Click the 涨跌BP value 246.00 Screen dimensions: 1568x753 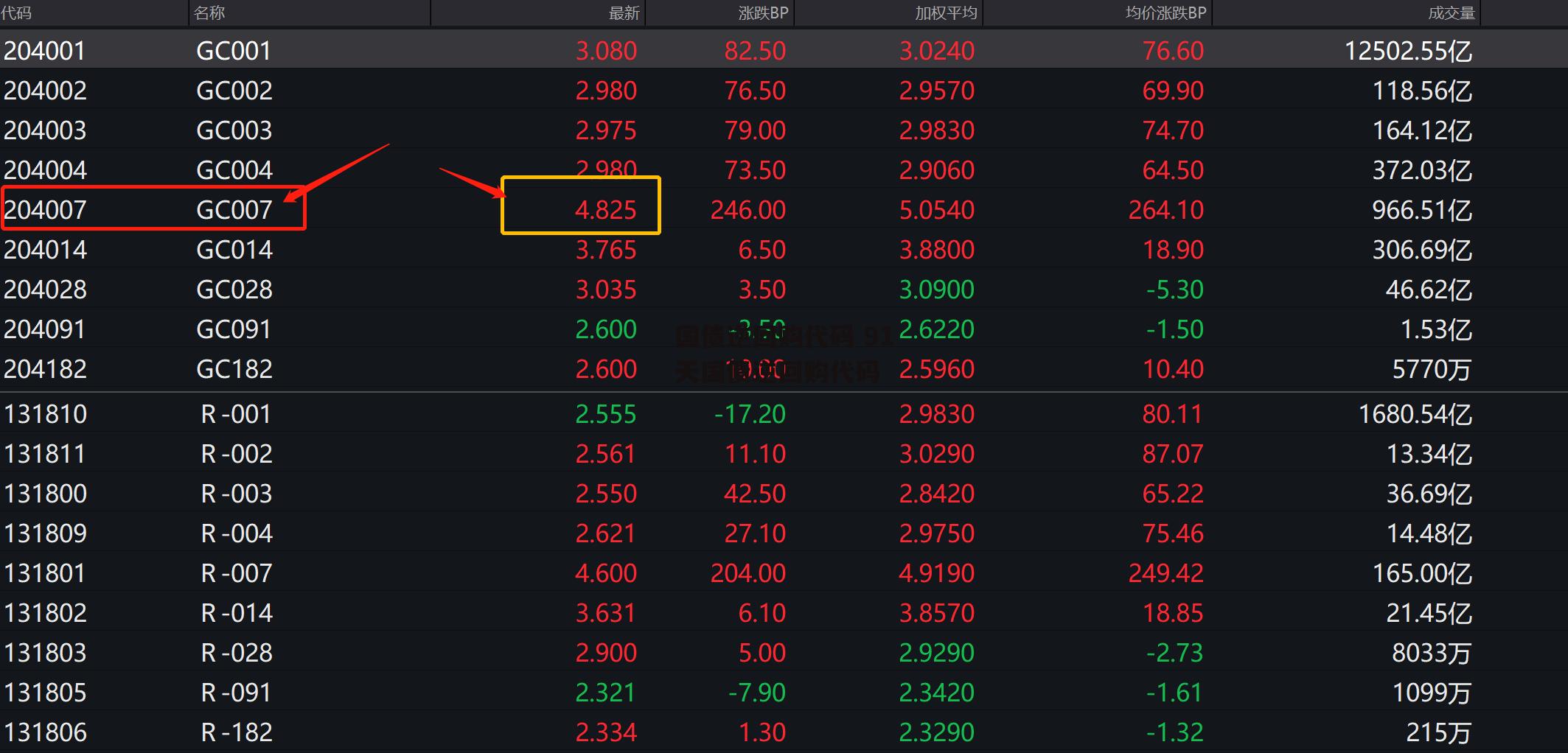(748, 210)
